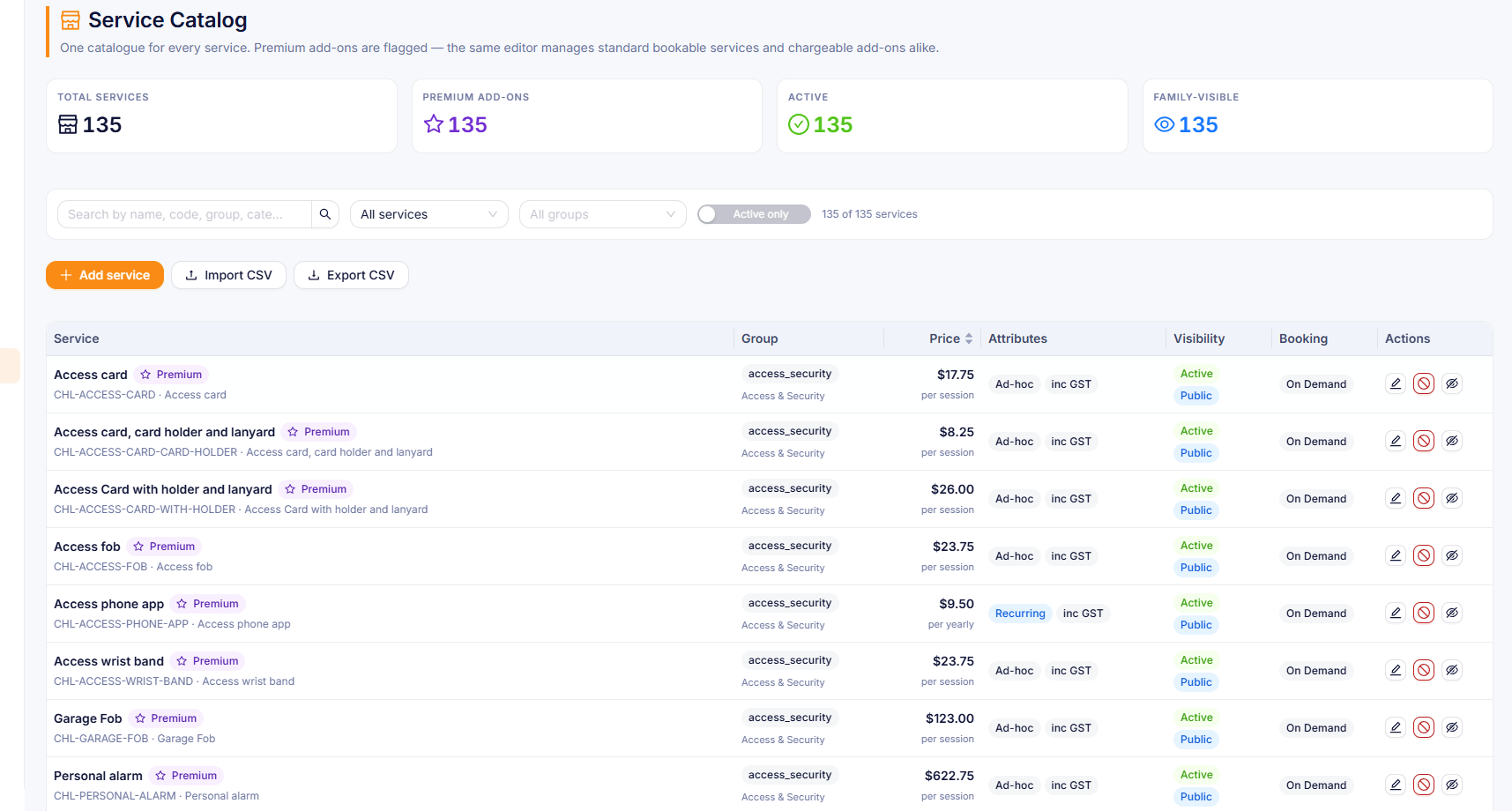Toggle visibility of Personal alarm

[x=1452, y=785]
